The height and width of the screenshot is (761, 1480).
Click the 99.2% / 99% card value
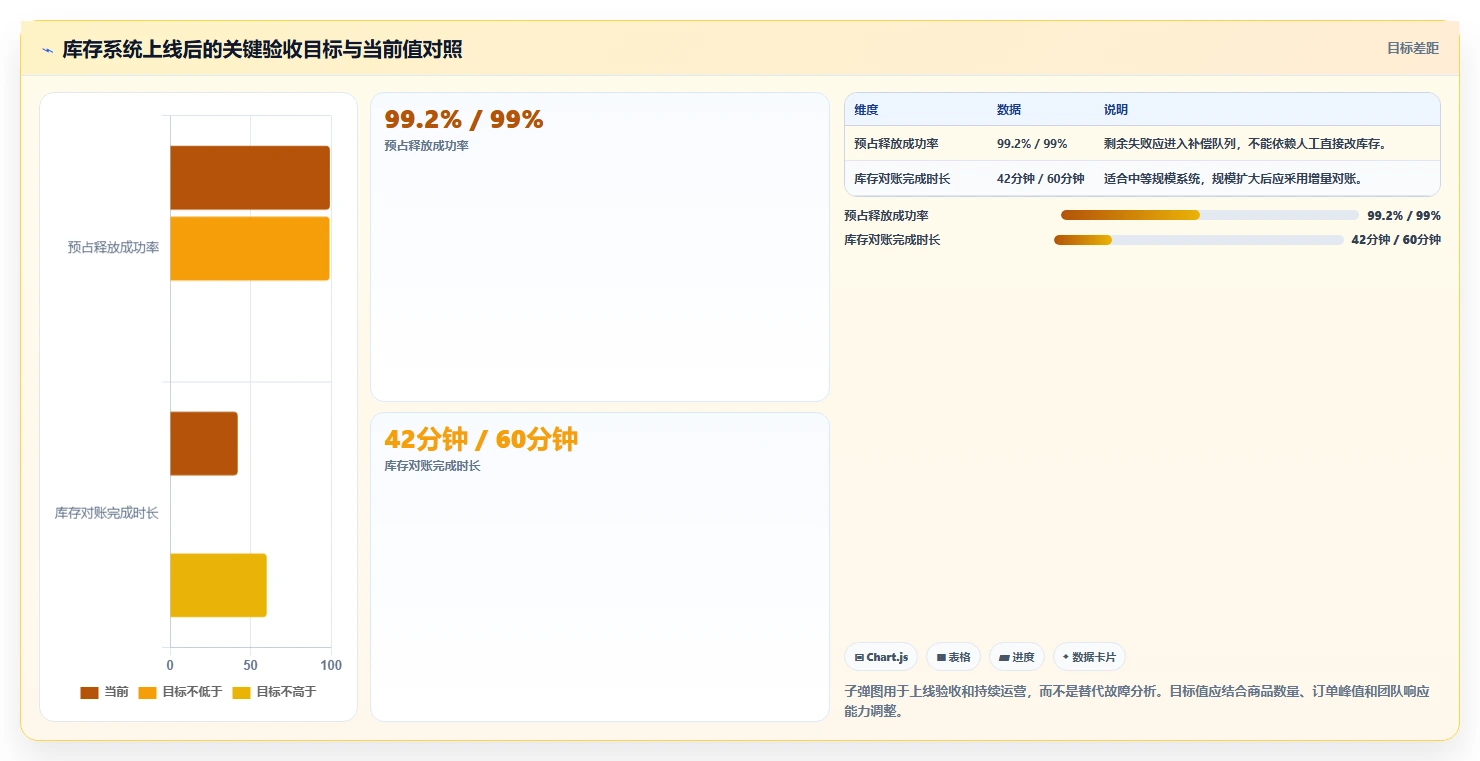(464, 120)
